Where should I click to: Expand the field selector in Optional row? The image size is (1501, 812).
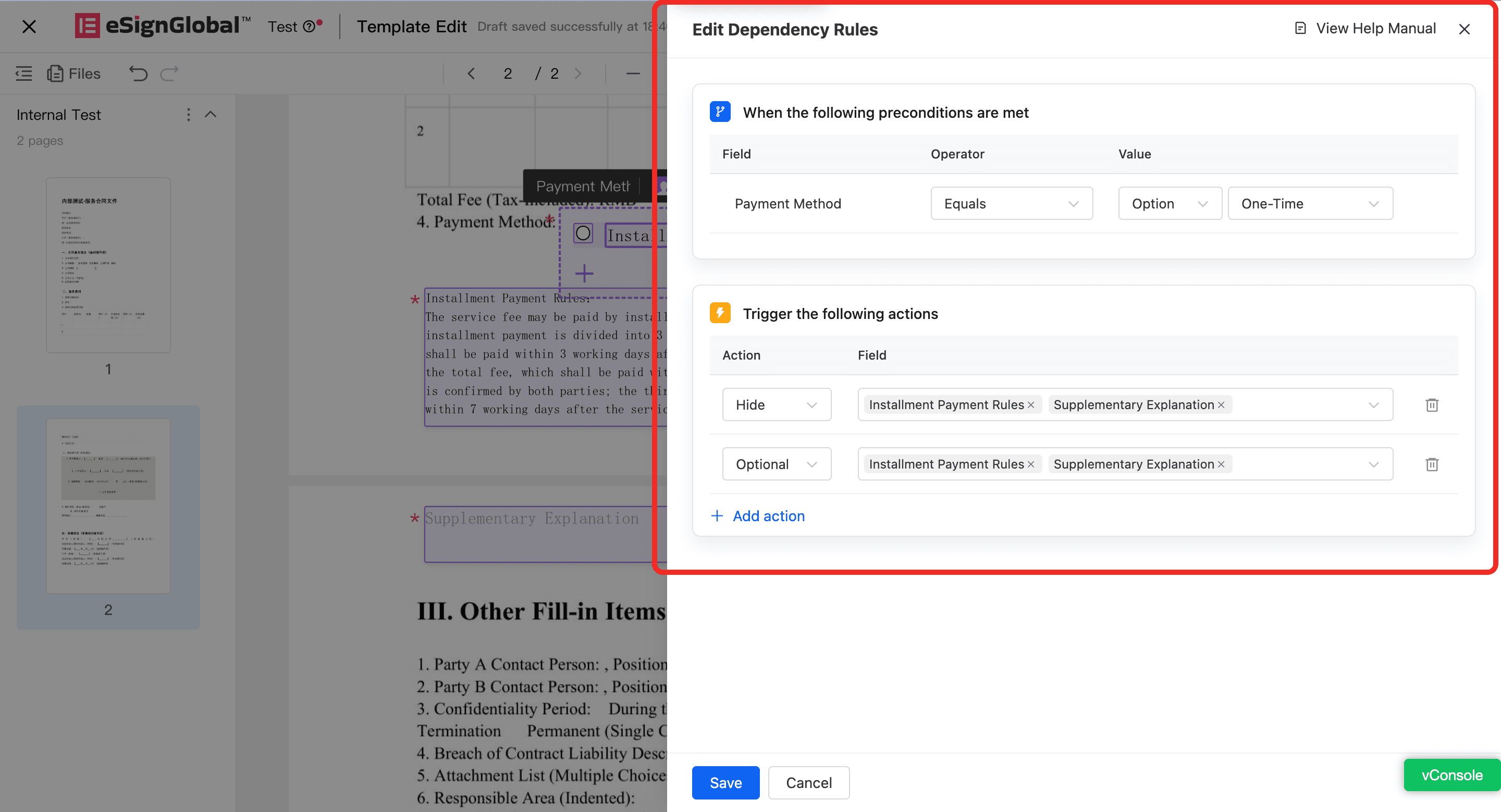(1373, 464)
